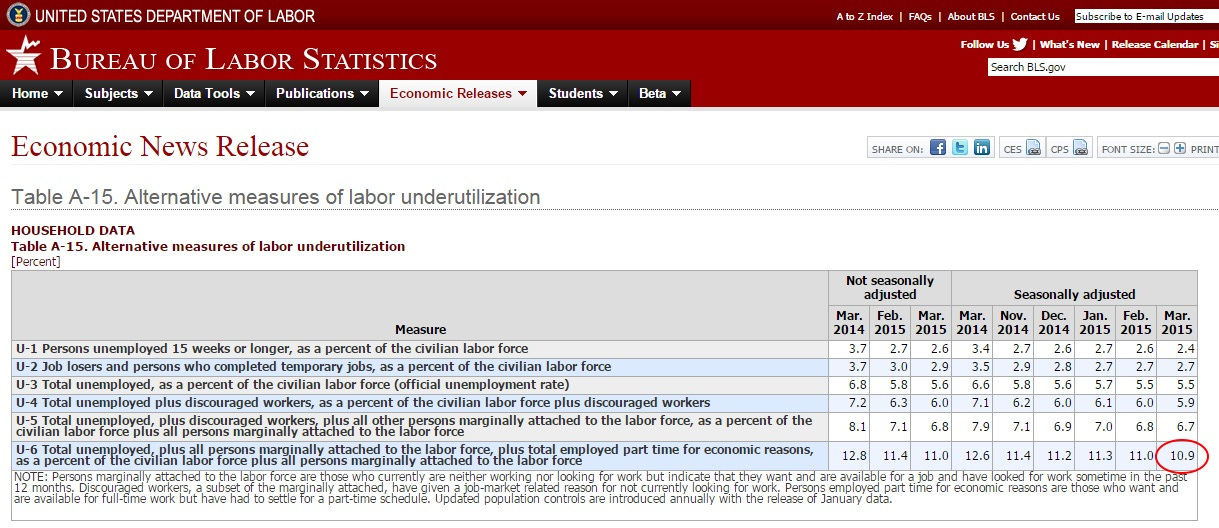This screenshot has width=1219, height=528.
Task: Expand the Publications menu
Action: tap(321, 93)
